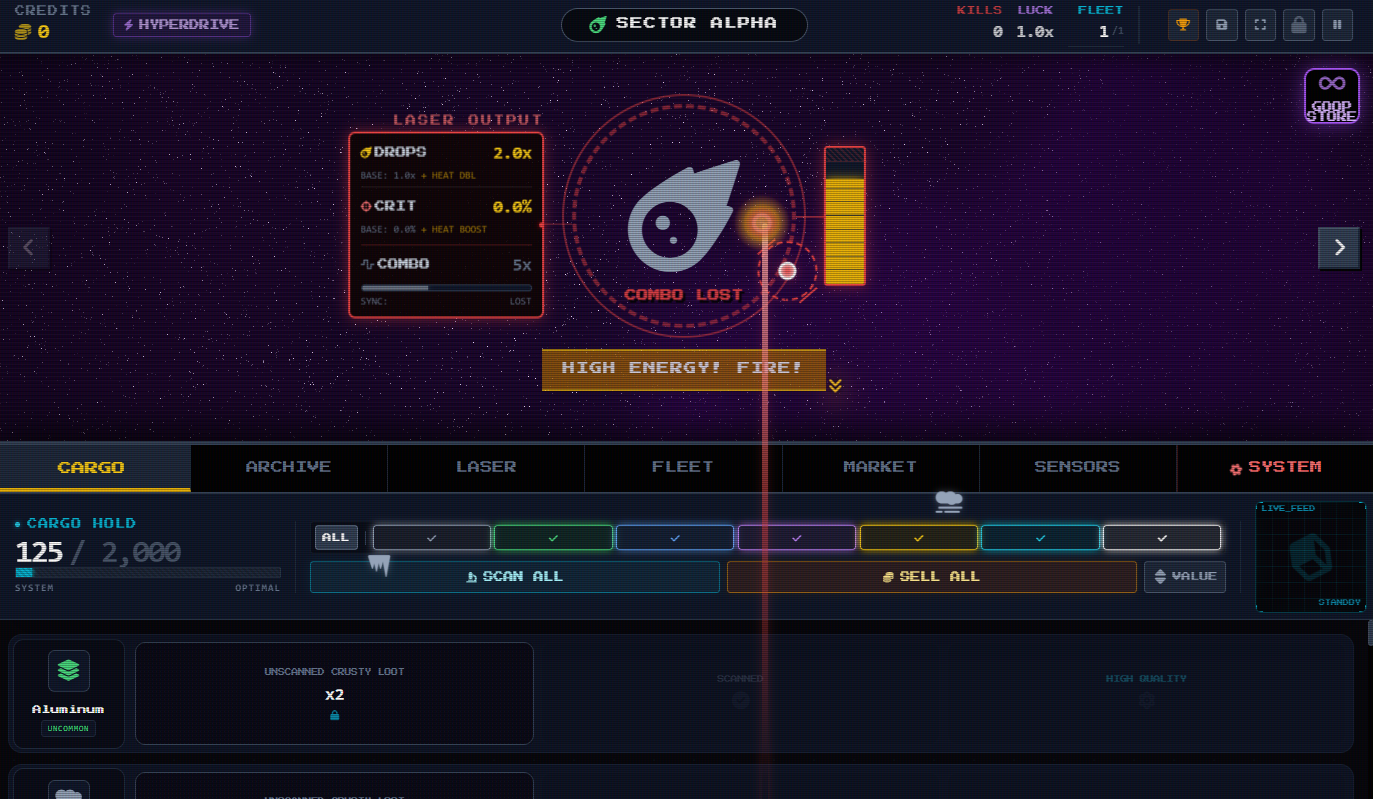Toggle the purple rarity filter checkbox
This screenshot has width=1373, height=799.
(x=797, y=538)
